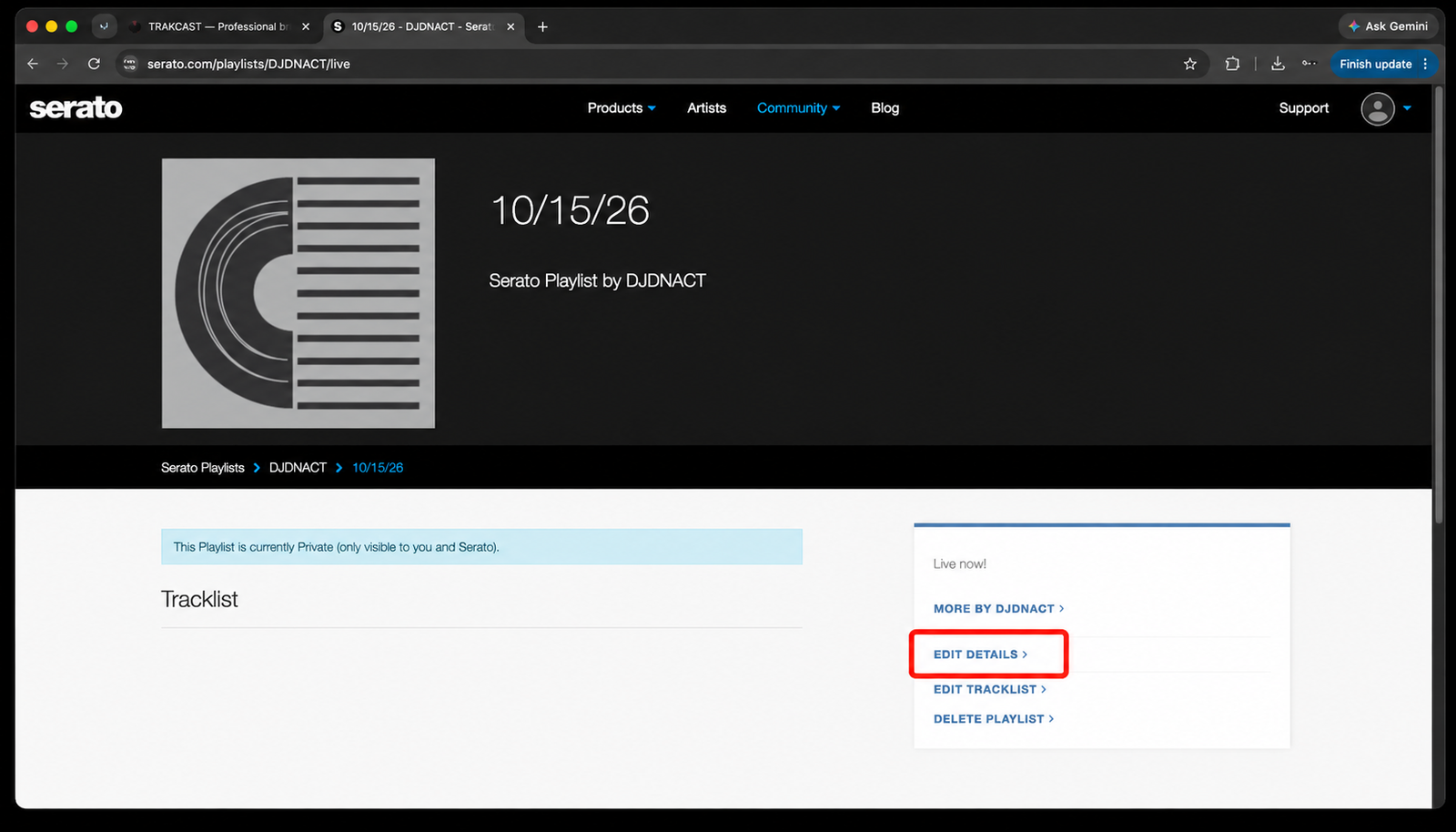The height and width of the screenshot is (832, 1456).
Task: Click the 10/15/26 playlist title
Action: [x=570, y=211]
